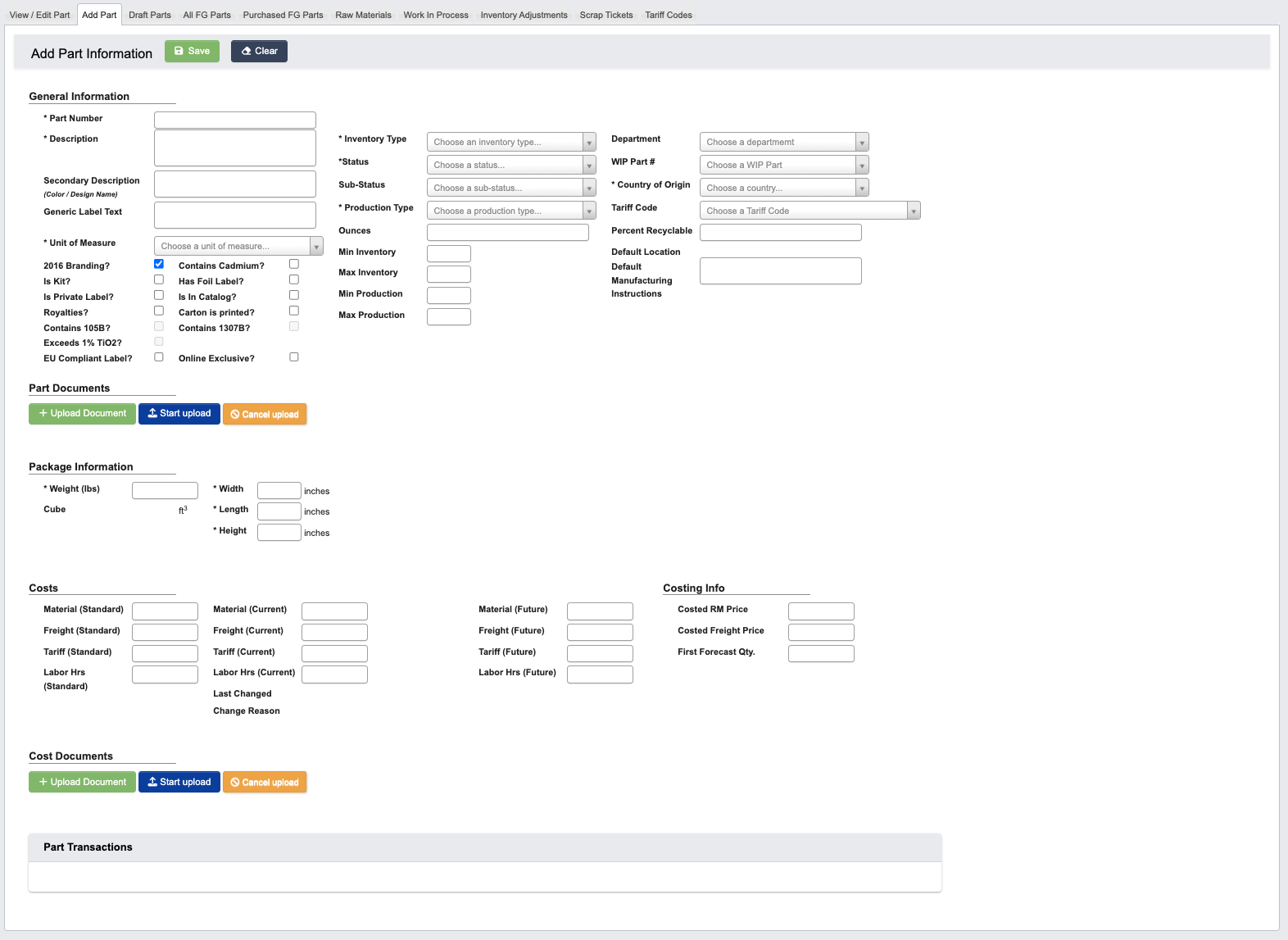Viewport: 1288px width, 940px height.
Task: Tick Carton is printed checkbox
Action: (x=294, y=311)
